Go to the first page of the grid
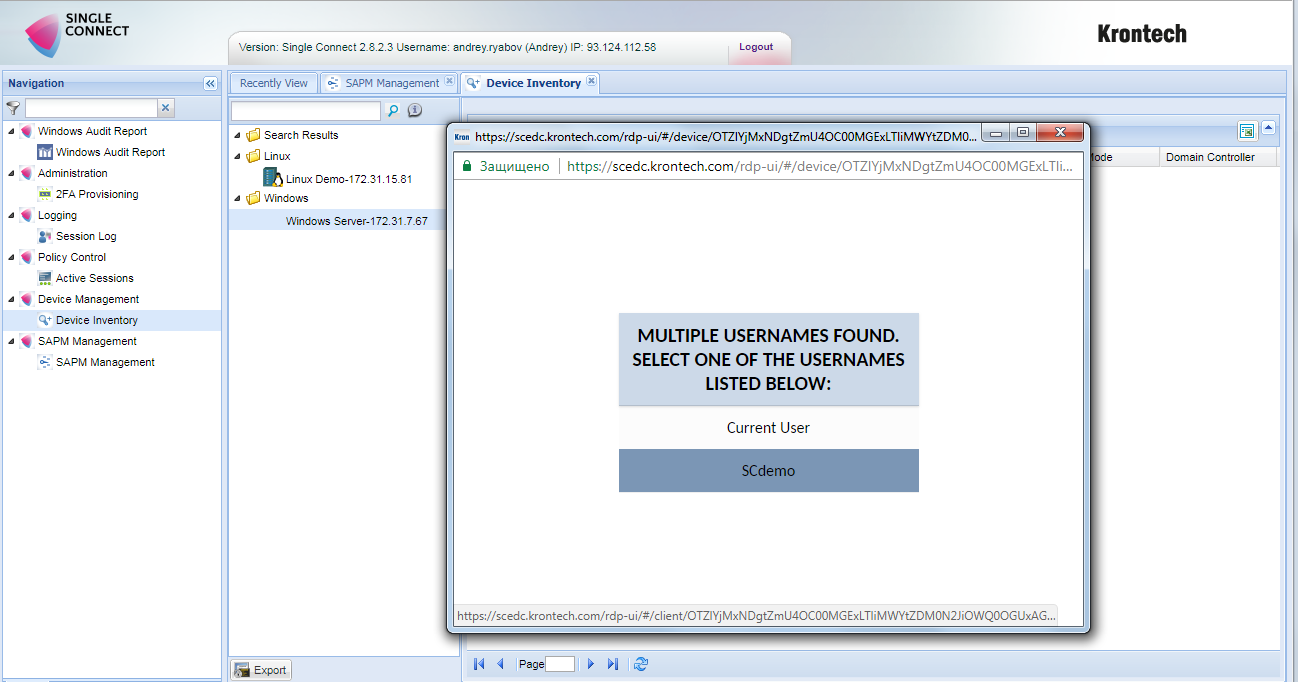Viewport: 1298px width, 682px height. pyautogui.click(x=479, y=664)
